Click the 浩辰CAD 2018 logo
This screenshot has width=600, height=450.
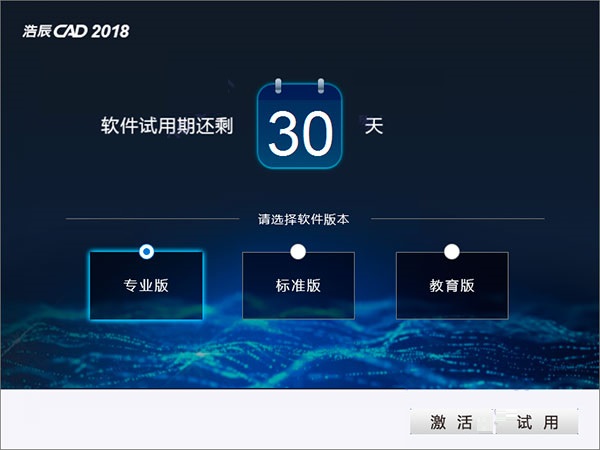click(x=76, y=31)
